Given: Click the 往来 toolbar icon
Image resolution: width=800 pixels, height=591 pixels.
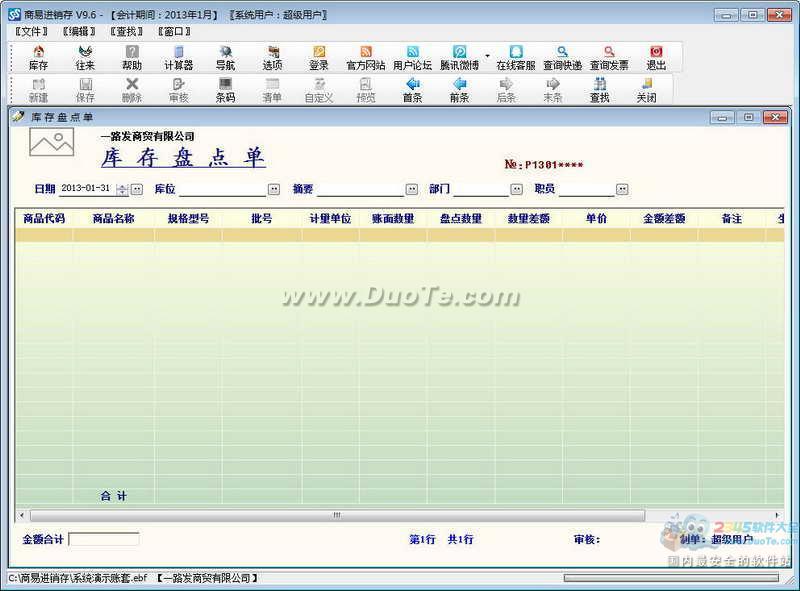Looking at the screenshot, I should [x=85, y=57].
